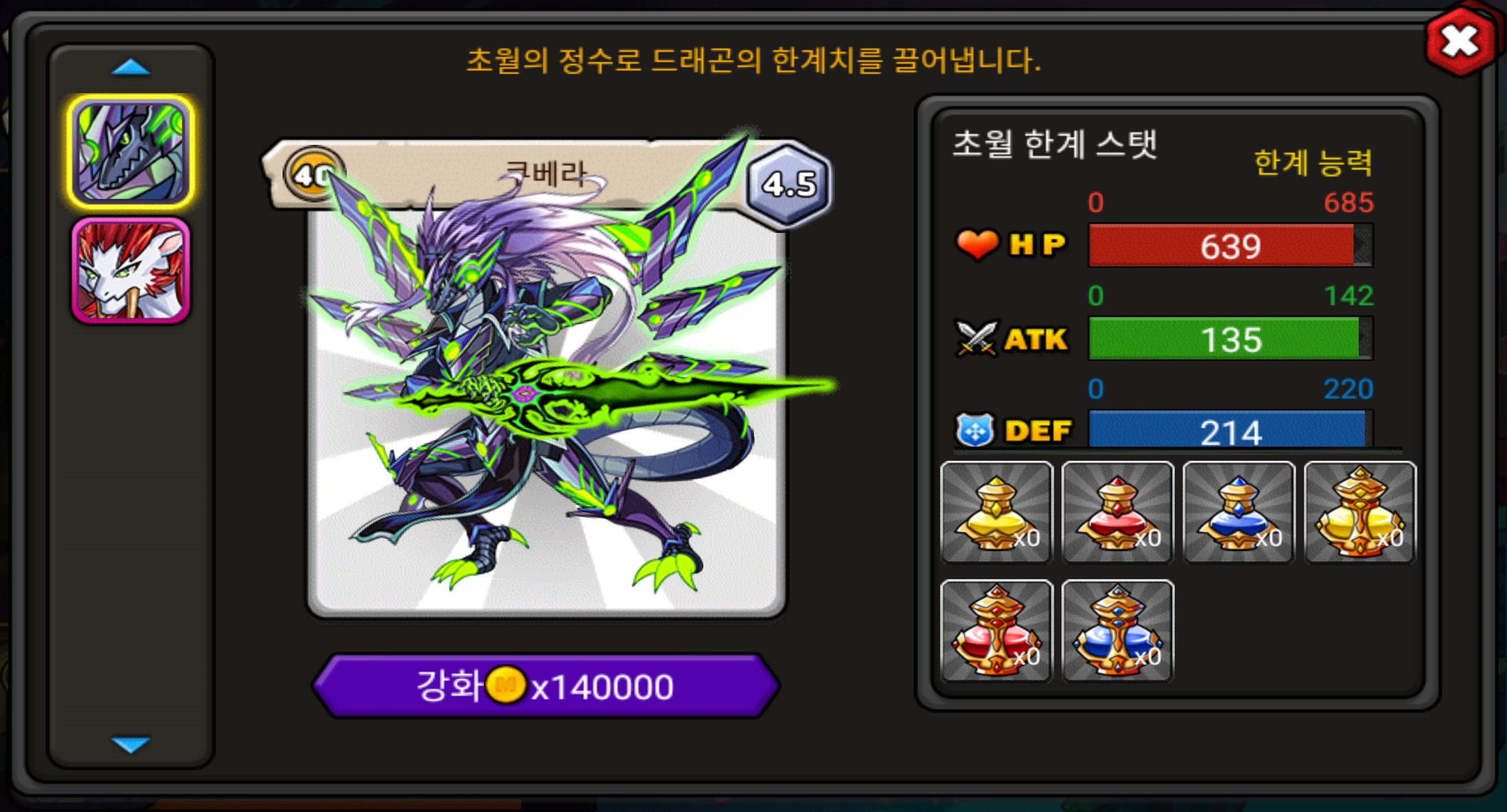This screenshot has height=812, width=1507.
Task: Select the small yellow essence potion
Action: 996,512
